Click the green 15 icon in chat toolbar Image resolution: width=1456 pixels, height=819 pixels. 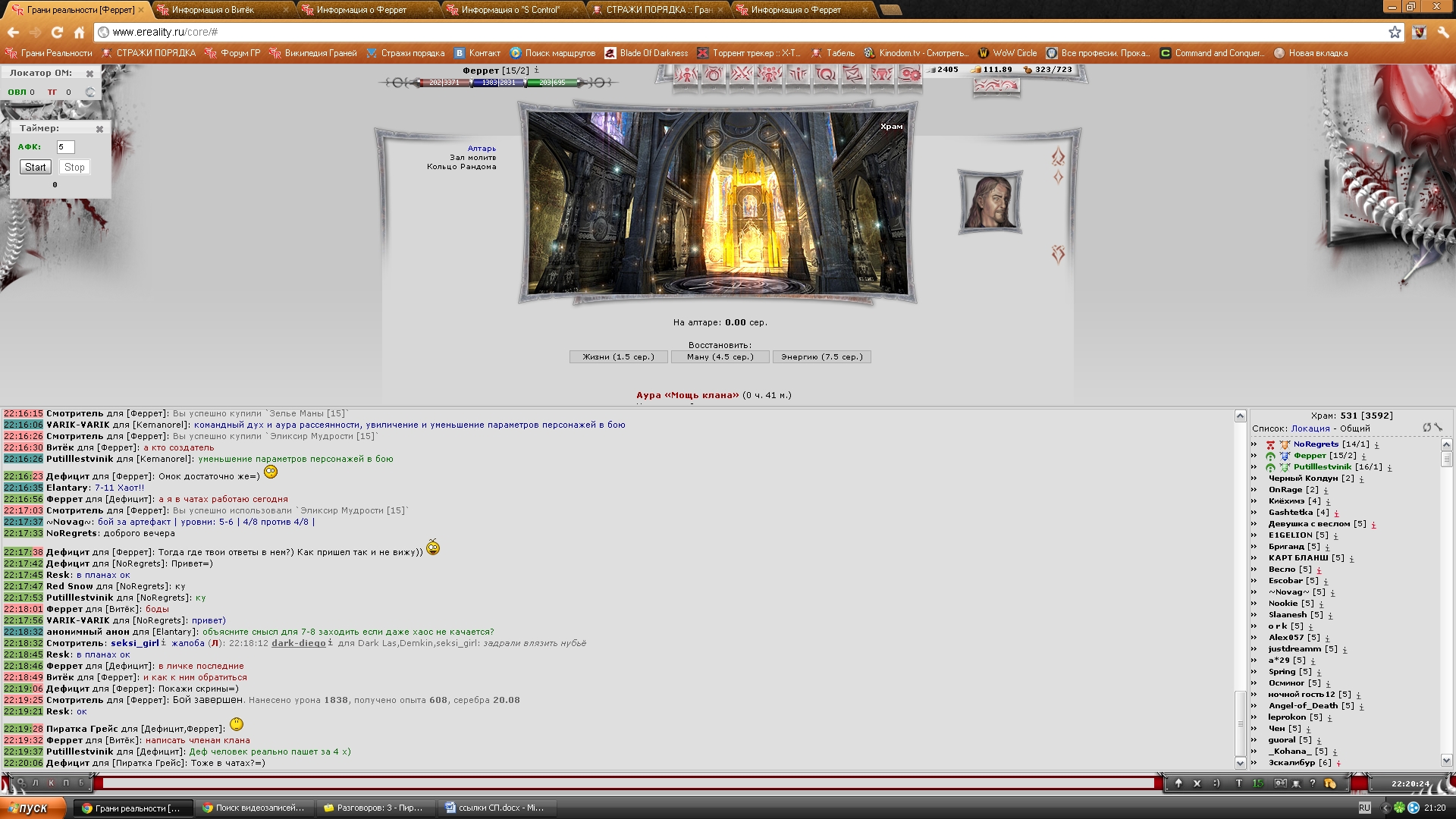coord(1258,783)
